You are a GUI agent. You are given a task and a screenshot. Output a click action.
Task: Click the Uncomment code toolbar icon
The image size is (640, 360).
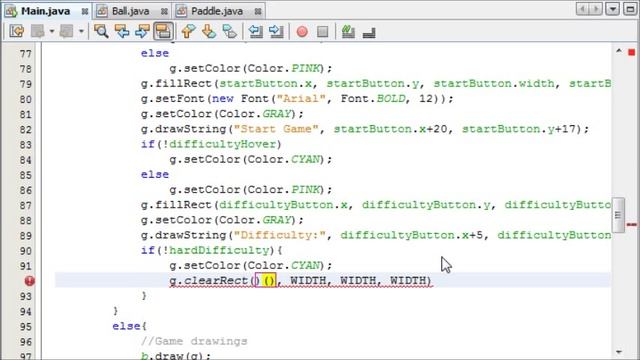(369, 32)
